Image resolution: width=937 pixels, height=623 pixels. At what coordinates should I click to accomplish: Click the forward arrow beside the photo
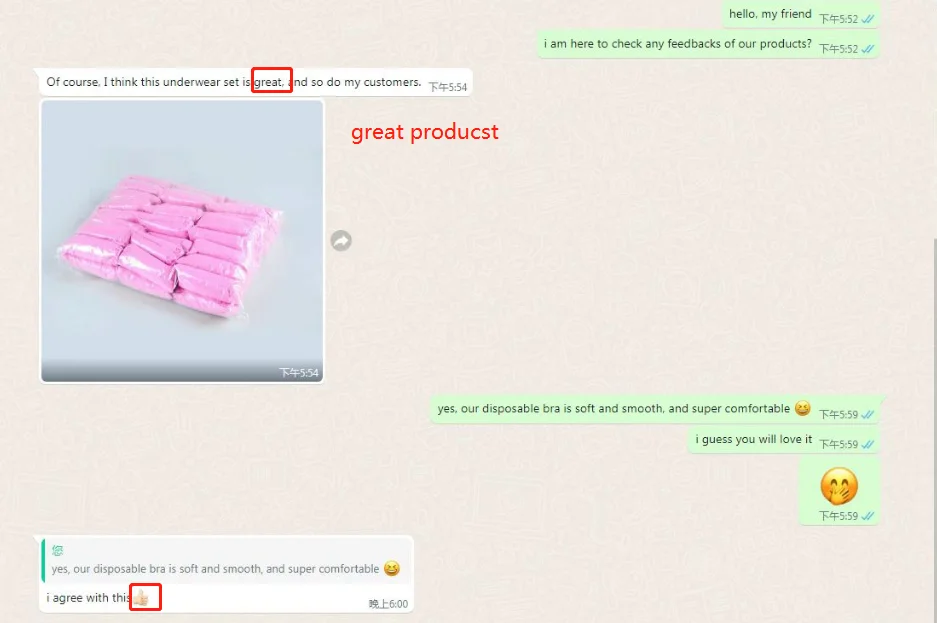click(x=341, y=241)
